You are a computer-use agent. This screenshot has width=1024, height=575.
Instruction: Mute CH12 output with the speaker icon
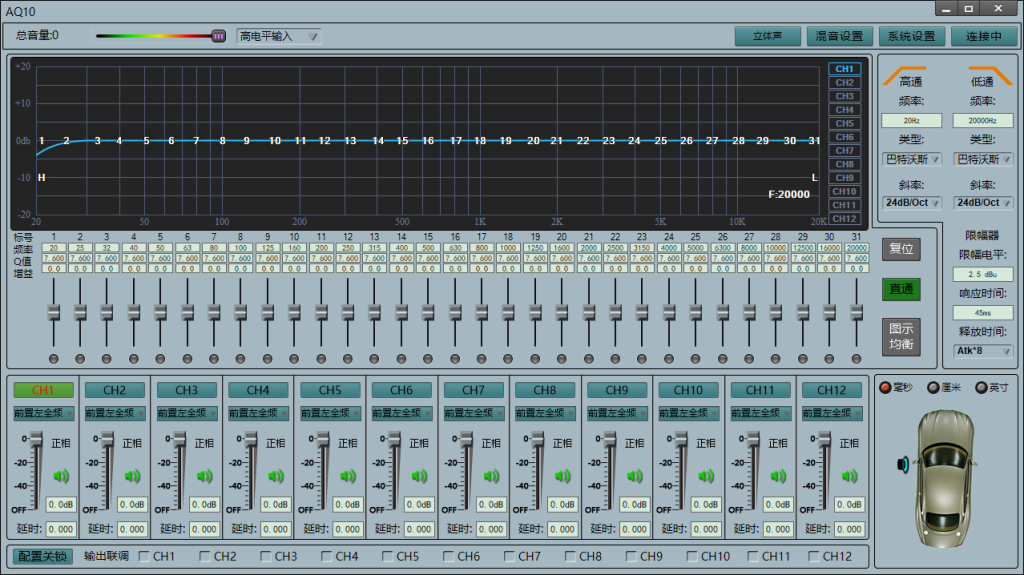click(x=849, y=476)
